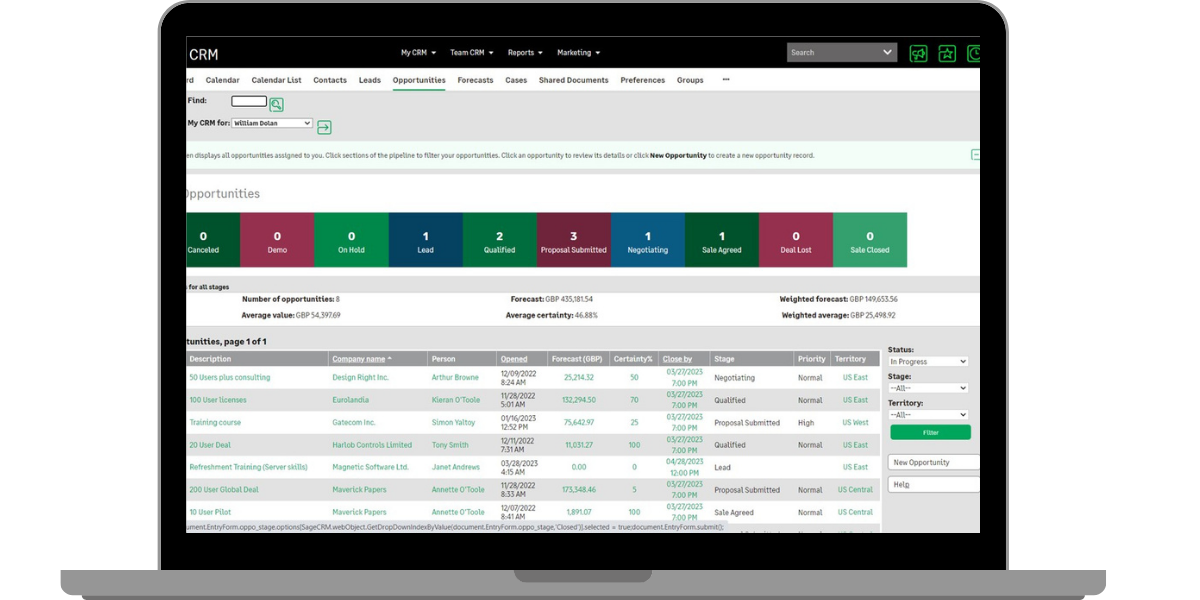Open the Search box dropdown arrow

(887, 53)
